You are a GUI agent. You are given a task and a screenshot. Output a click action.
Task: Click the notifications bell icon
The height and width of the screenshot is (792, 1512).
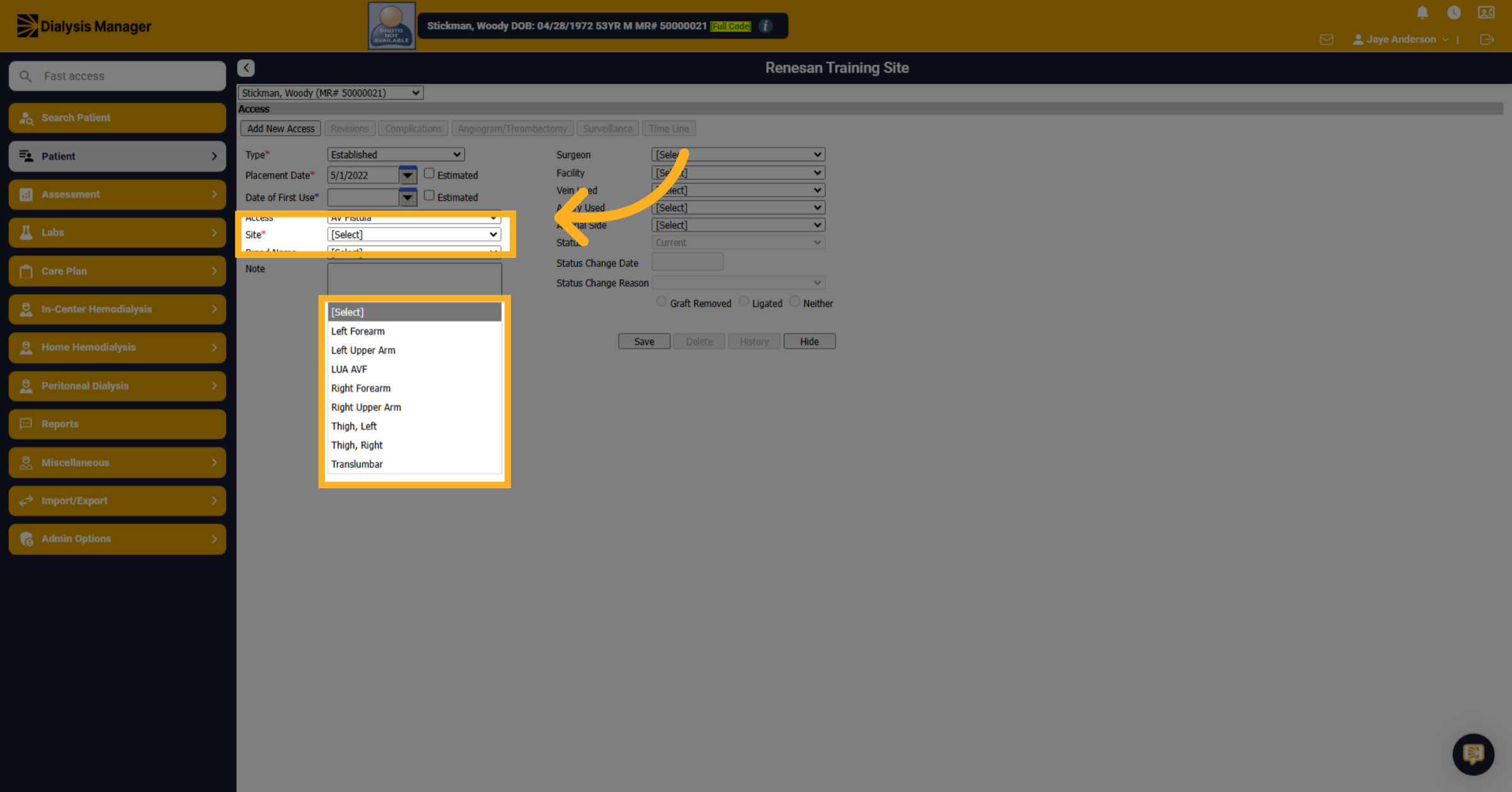click(x=1422, y=13)
